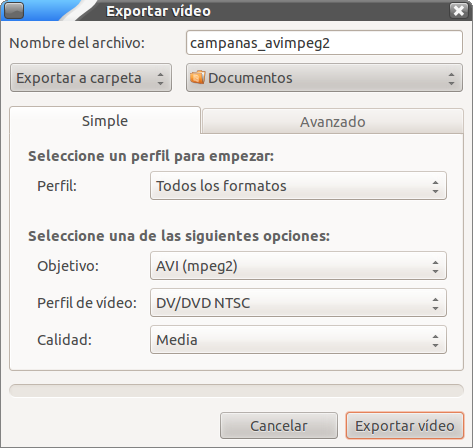Open the Calidad dropdown set to Media

pos(298,340)
